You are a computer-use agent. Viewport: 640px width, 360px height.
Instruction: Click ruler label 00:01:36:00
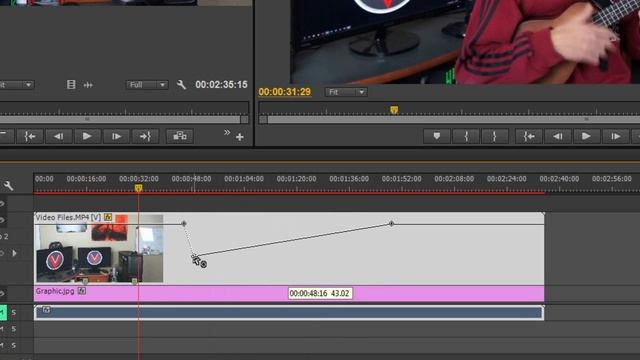click(x=349, y=179)
